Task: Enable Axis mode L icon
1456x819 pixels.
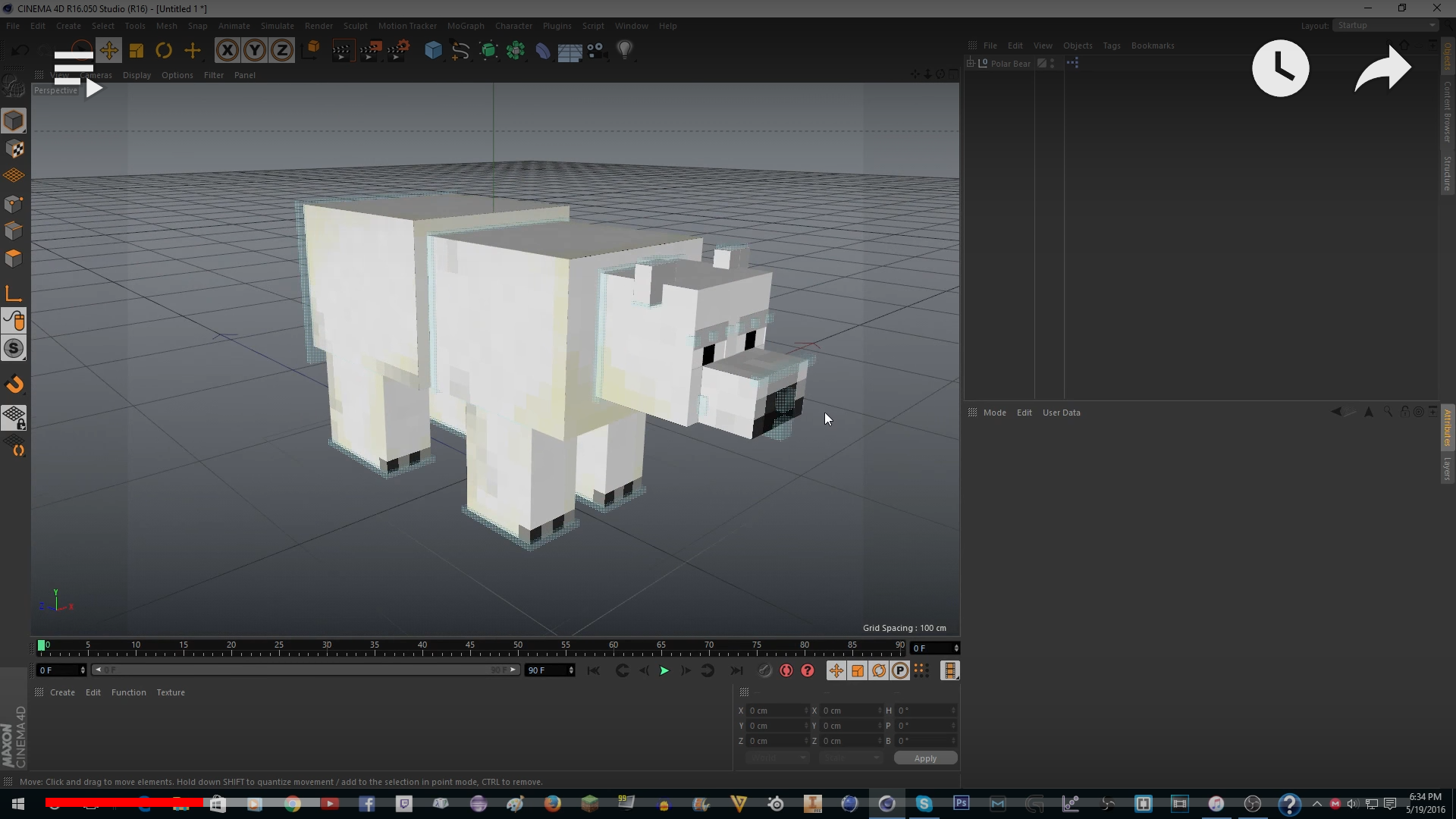Action: (14, 293)
